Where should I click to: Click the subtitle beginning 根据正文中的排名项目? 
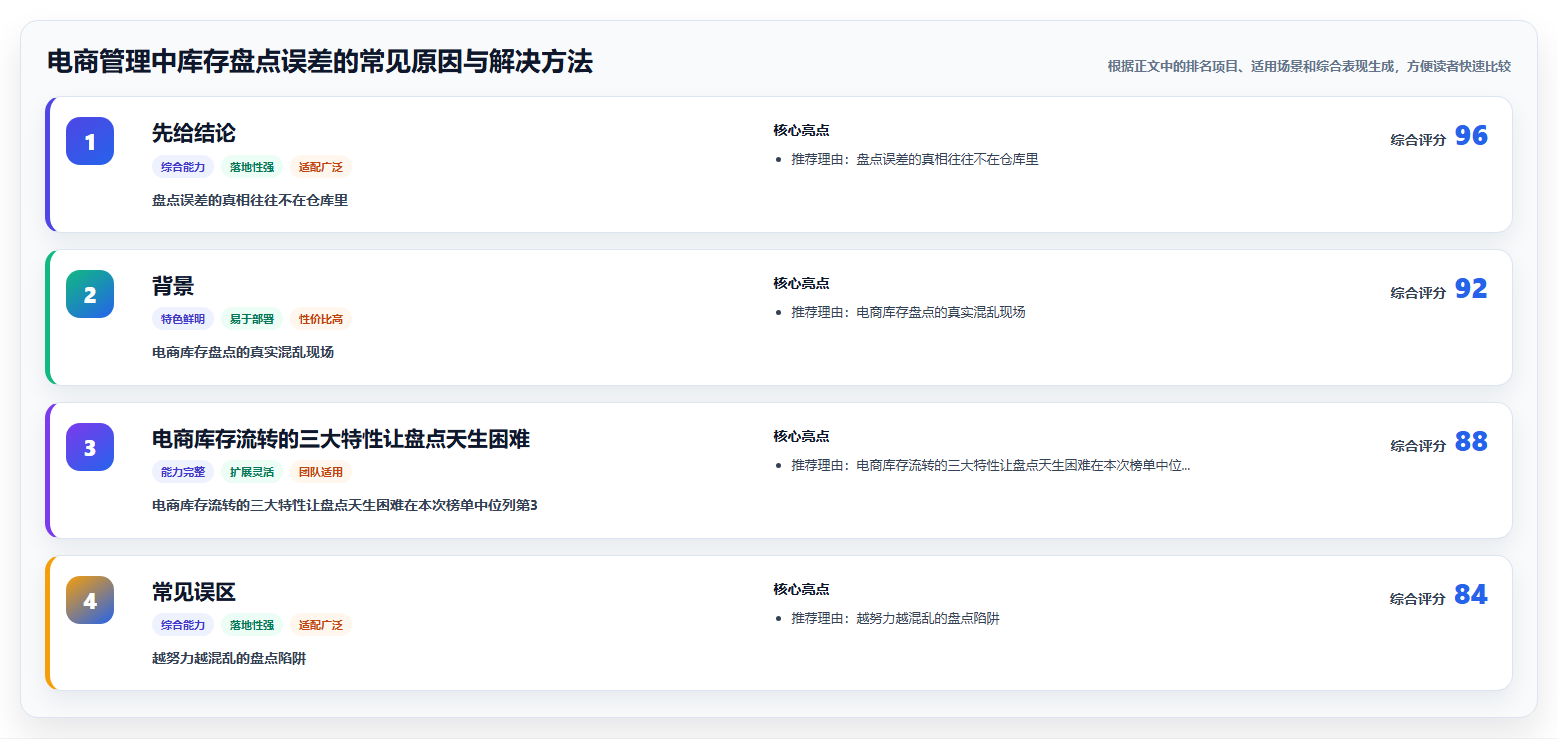point(1309,66)
